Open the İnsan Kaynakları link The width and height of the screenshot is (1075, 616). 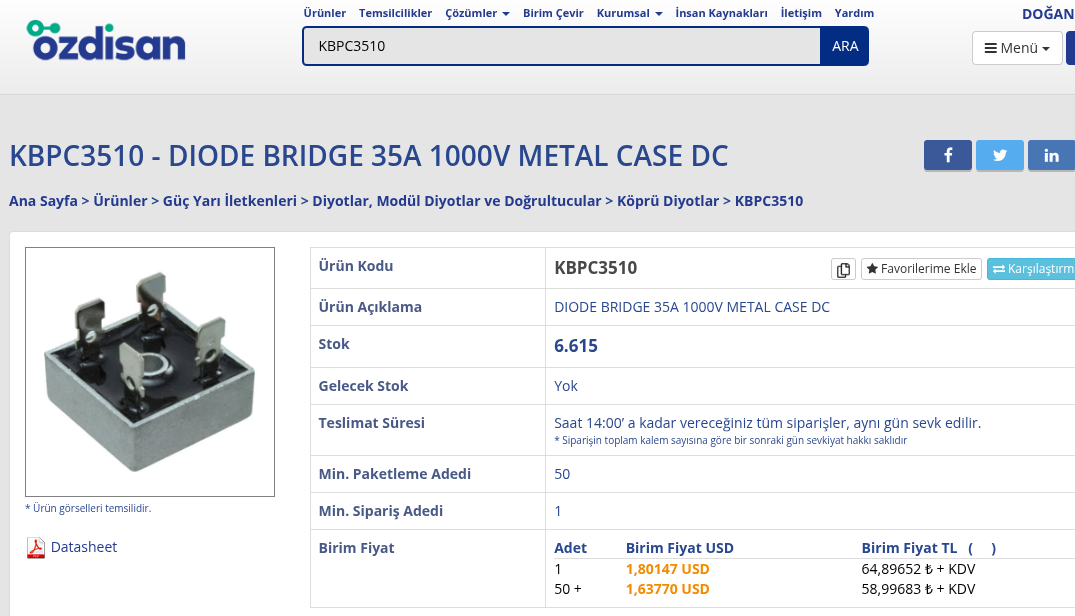tap(721, 13)
